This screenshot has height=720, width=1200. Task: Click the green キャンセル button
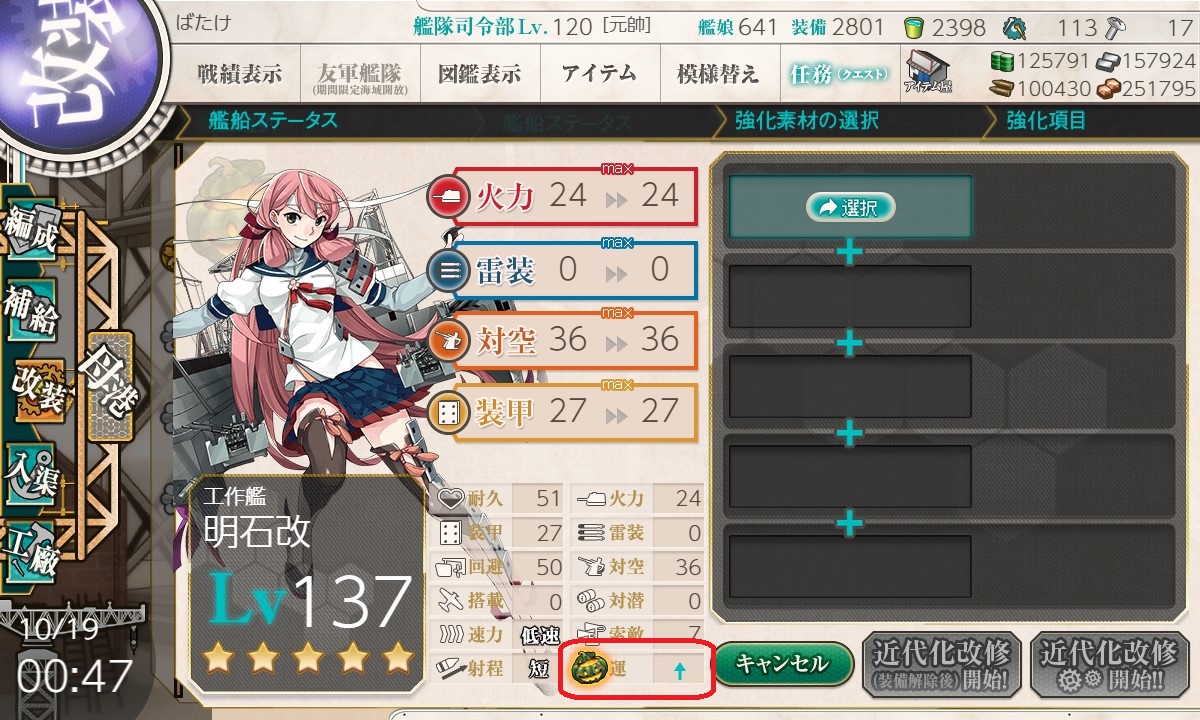point(783,663)
